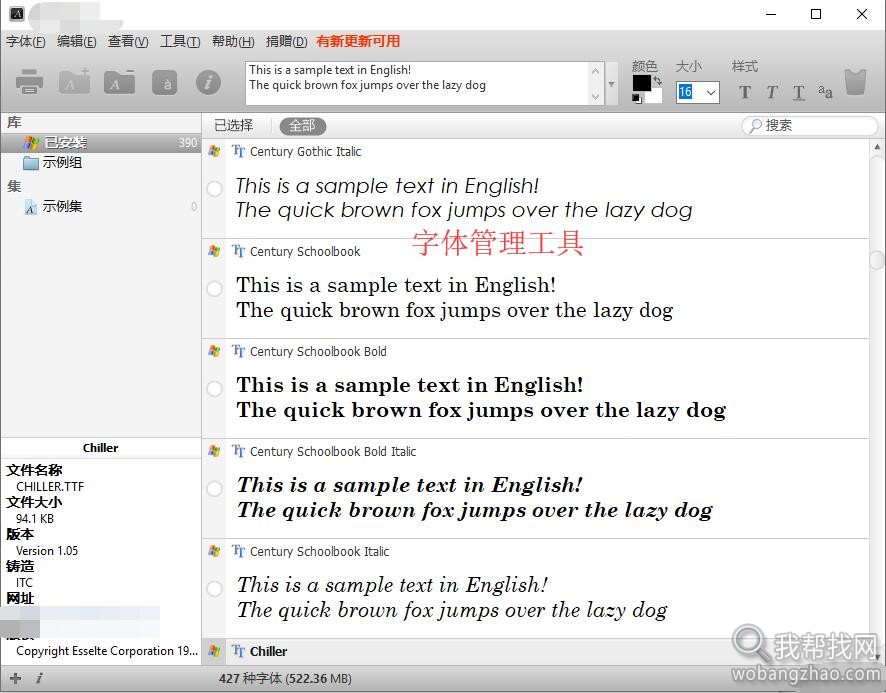Click the white background color swatch

[655, 96]
